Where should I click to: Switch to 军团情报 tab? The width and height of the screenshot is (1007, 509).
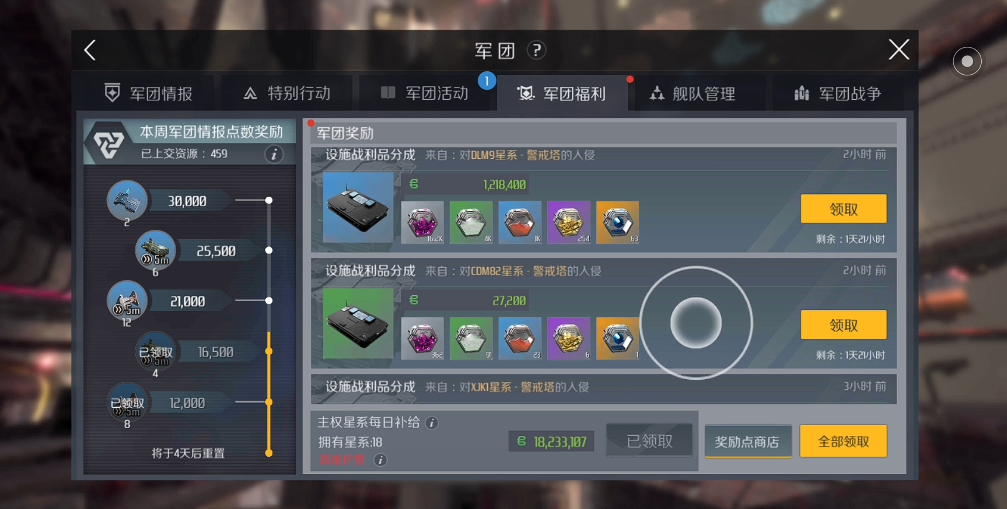148,94
